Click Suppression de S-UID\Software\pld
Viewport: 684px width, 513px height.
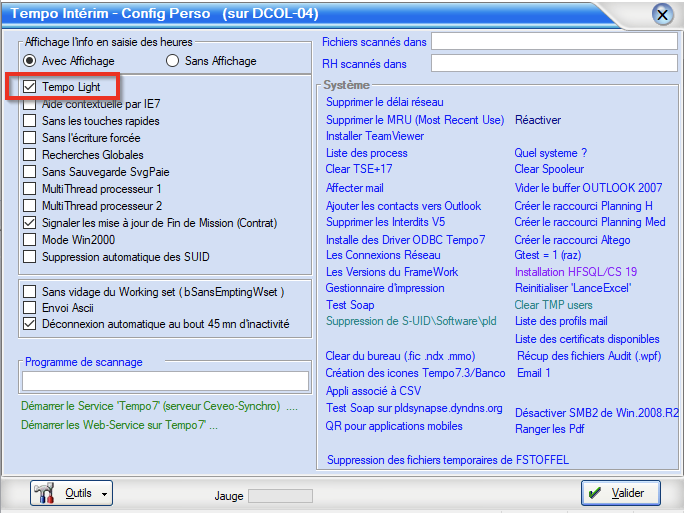click(411, 321)
